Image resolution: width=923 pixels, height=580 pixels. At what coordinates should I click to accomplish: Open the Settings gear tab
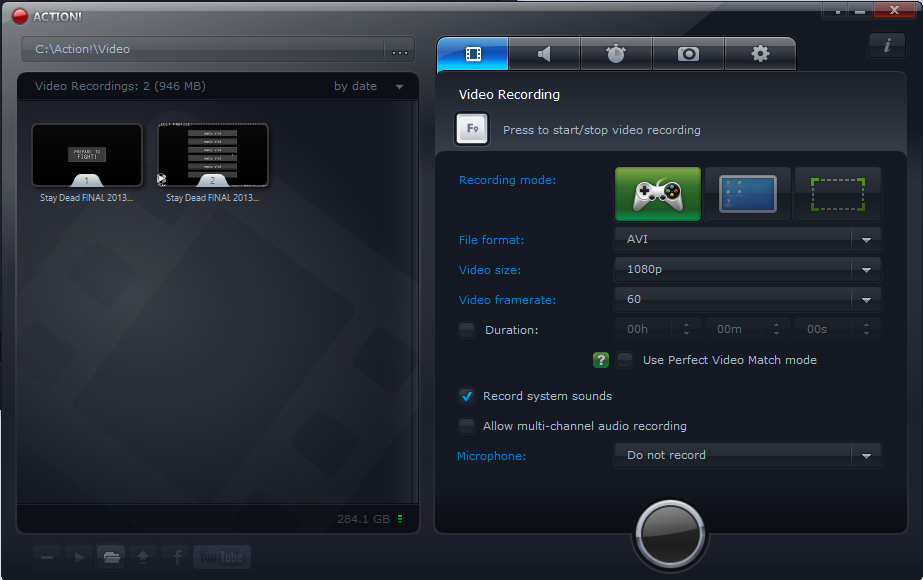[760, 54]
